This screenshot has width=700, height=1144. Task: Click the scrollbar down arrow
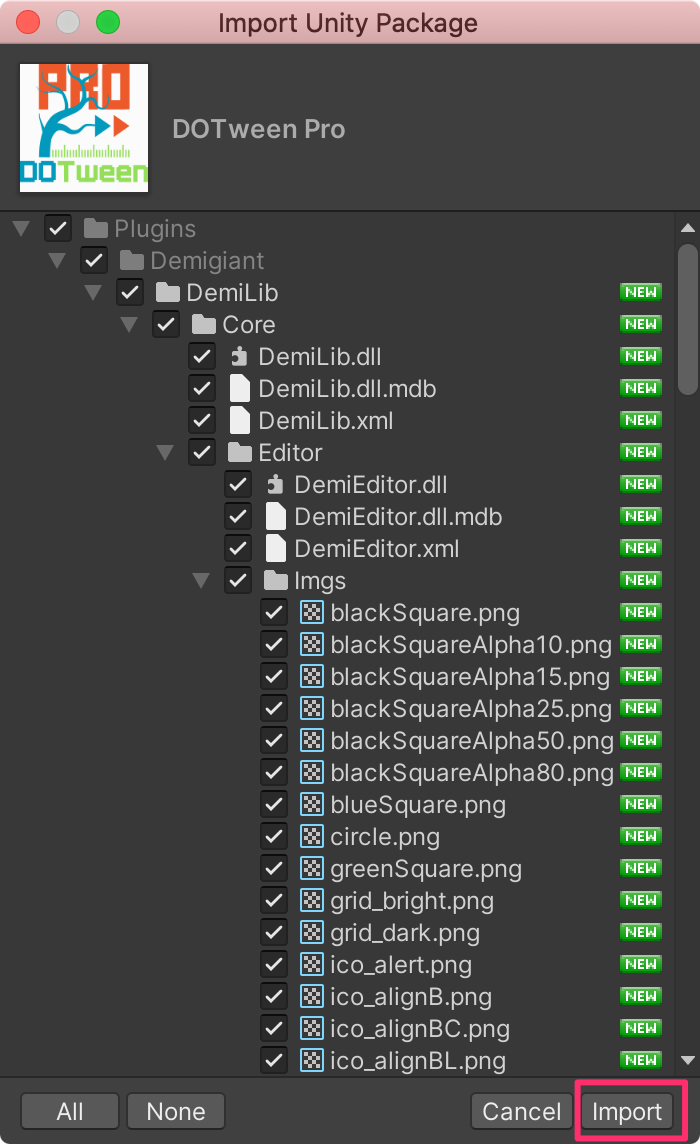[688, 1060]
